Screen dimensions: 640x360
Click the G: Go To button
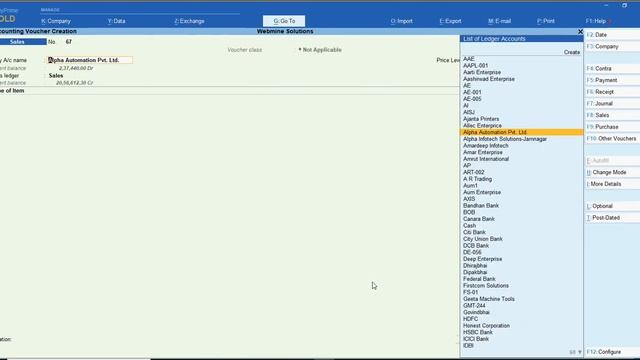click(284, 21)
